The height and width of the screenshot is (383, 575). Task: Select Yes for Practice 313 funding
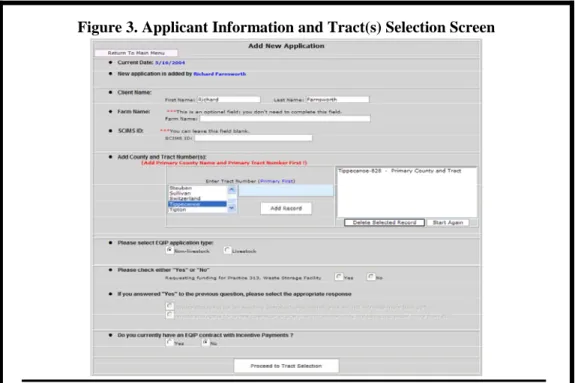coord(338,277)
